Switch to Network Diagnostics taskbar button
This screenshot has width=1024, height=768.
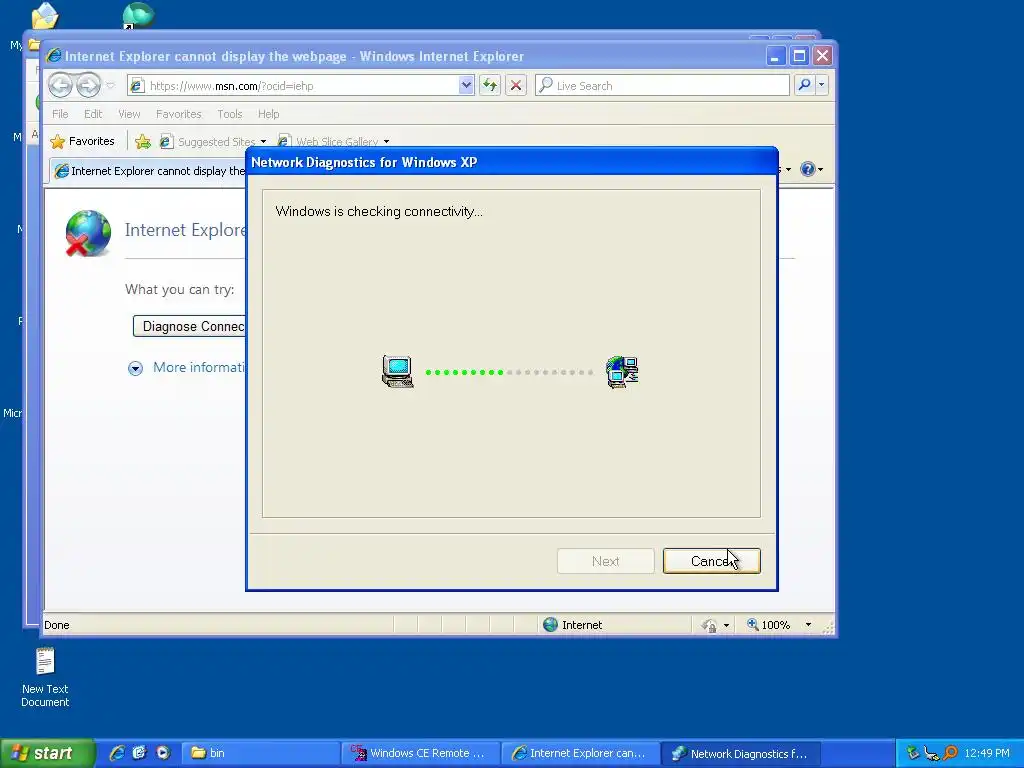tap(741, 753)
